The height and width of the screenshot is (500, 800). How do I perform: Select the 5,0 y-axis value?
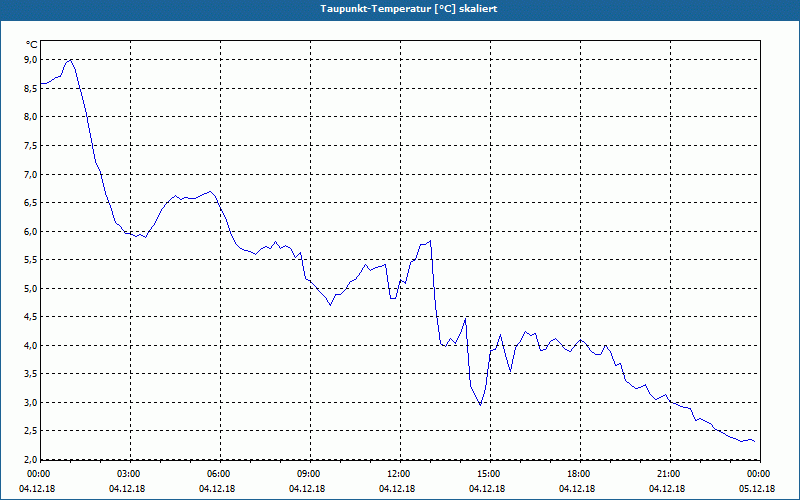[x=31, y=288]
